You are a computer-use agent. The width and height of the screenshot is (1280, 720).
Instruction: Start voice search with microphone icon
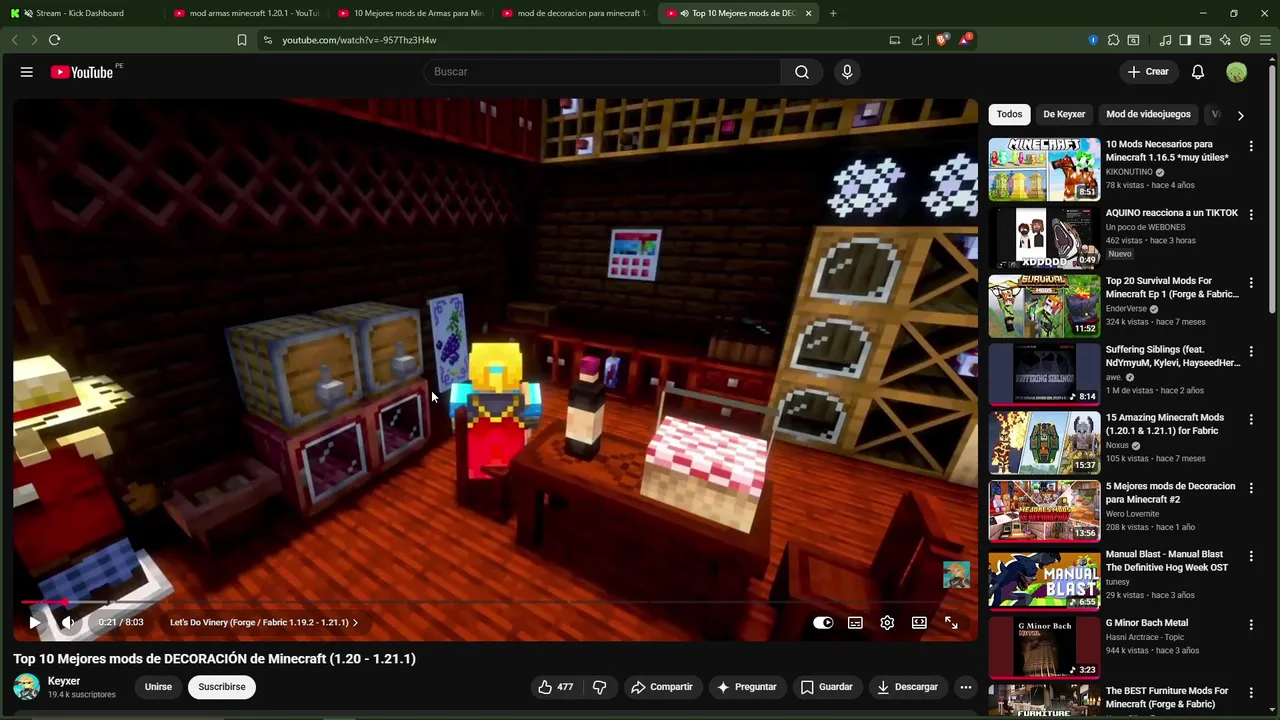(847, 72)
